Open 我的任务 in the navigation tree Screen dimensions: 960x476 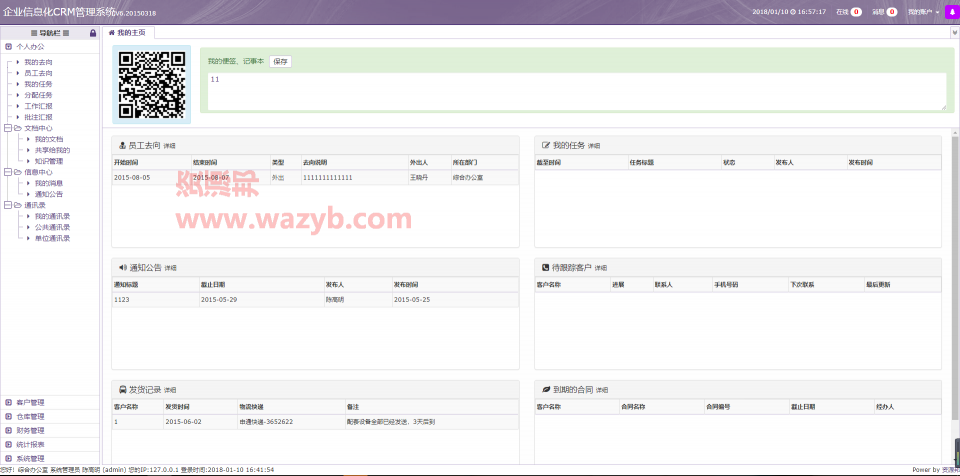pos(38,84)
